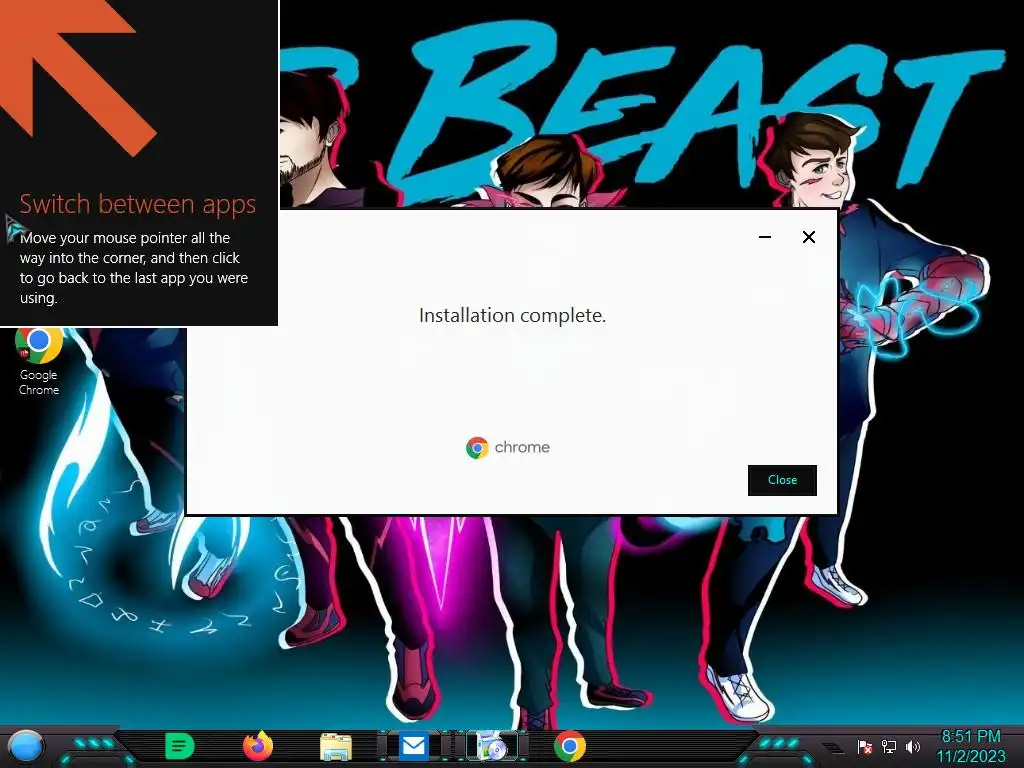Open Google Chrome from the taskbar
This screenshot has height=768, width=1024.
coord(569,746)
